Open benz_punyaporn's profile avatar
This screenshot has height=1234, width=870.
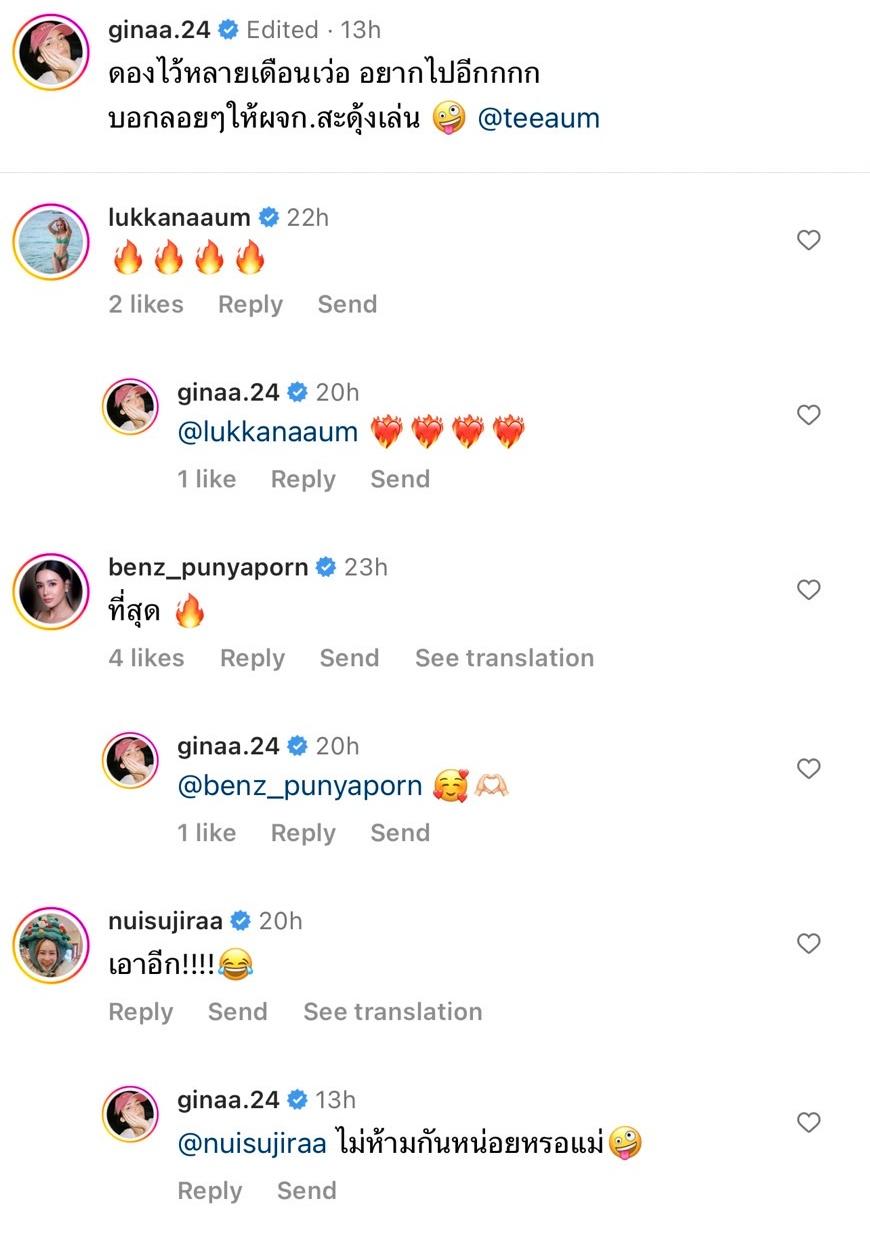[x=51, y=591]
